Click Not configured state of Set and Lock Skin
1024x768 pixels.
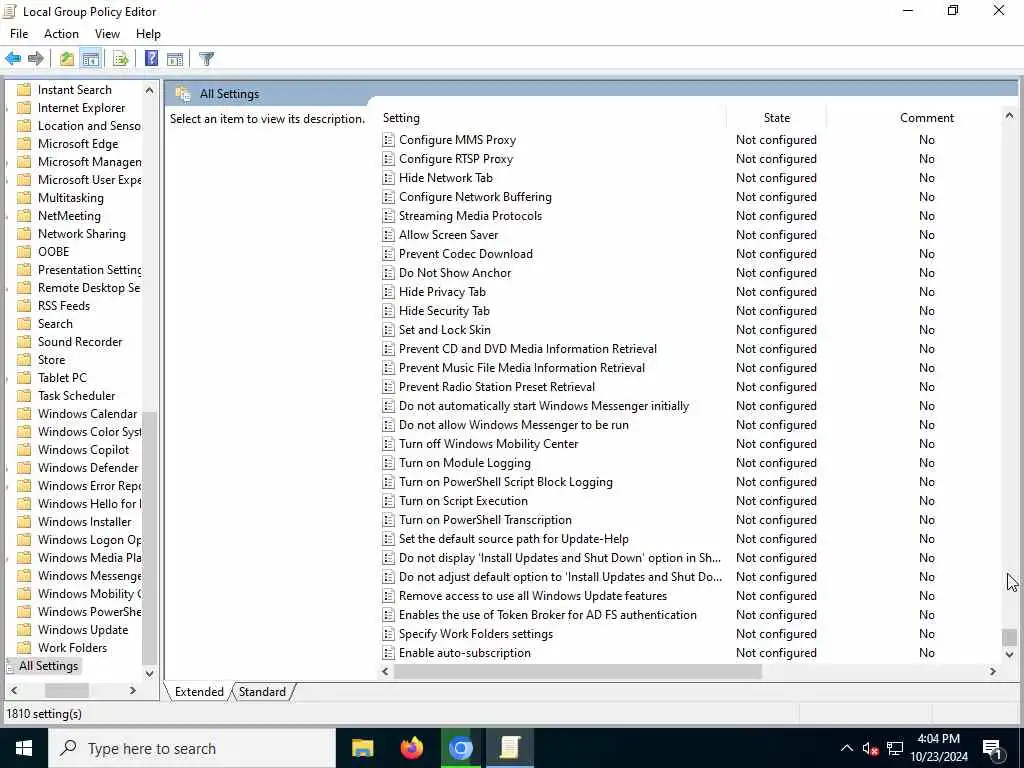click(776, 330)
